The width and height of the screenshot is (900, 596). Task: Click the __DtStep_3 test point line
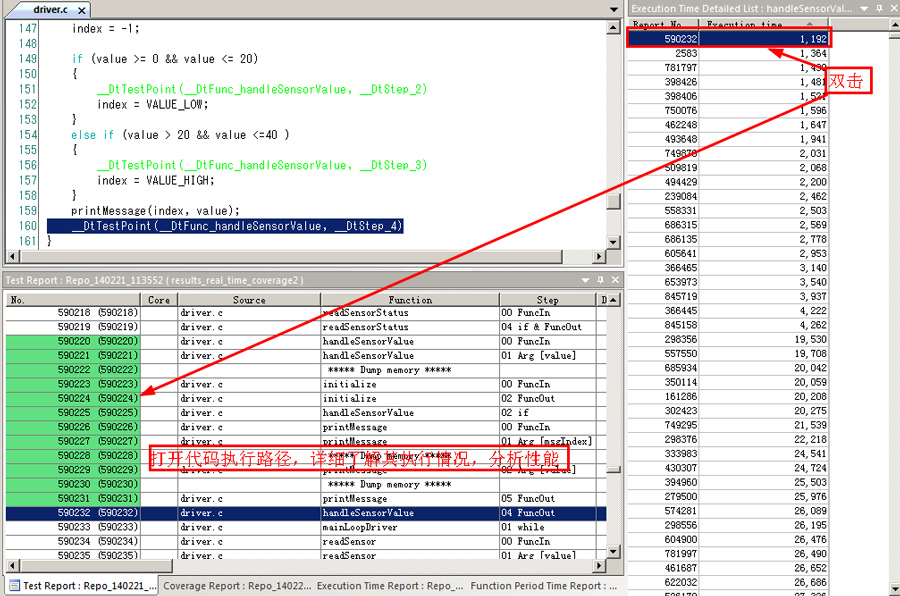pos(262,165)
